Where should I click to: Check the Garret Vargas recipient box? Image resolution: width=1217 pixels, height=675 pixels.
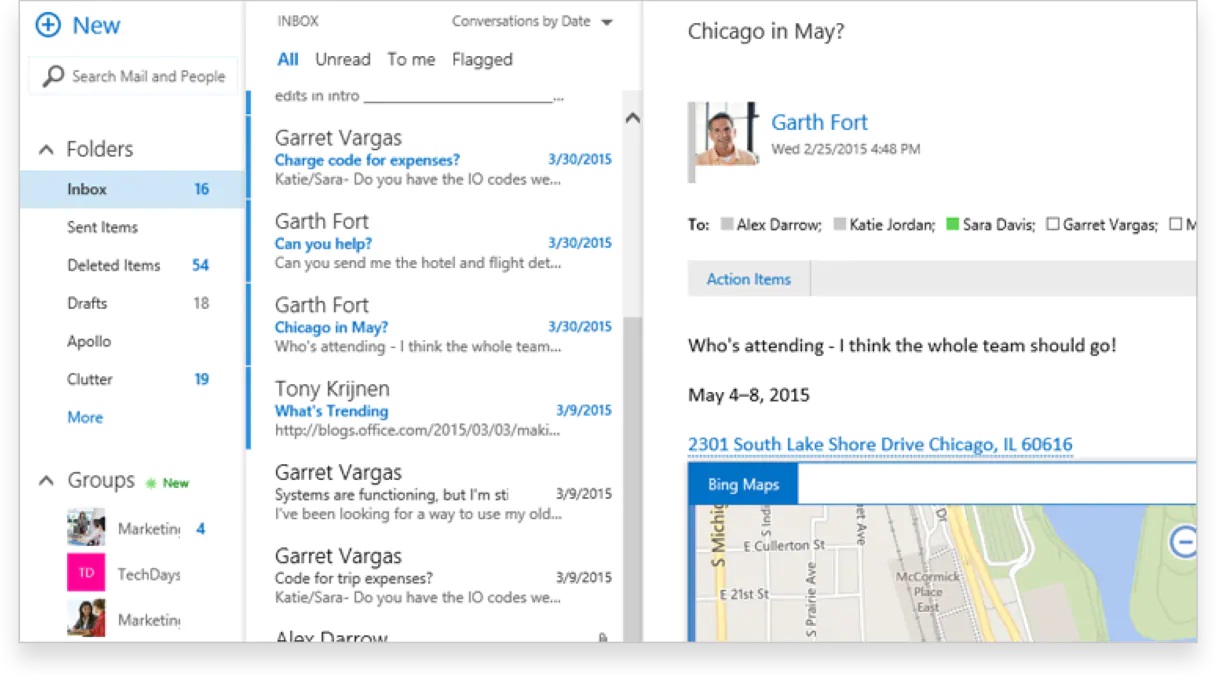pos(1052,224)
